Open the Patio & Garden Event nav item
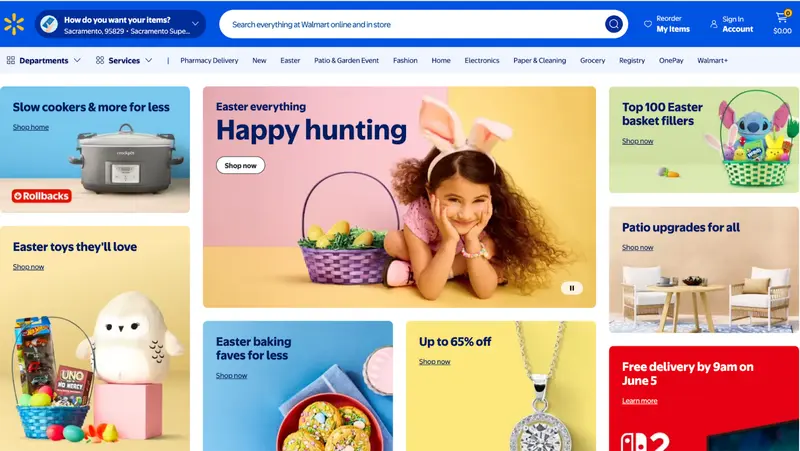Viewport: 800px width, 451px height. click(346, 60)
